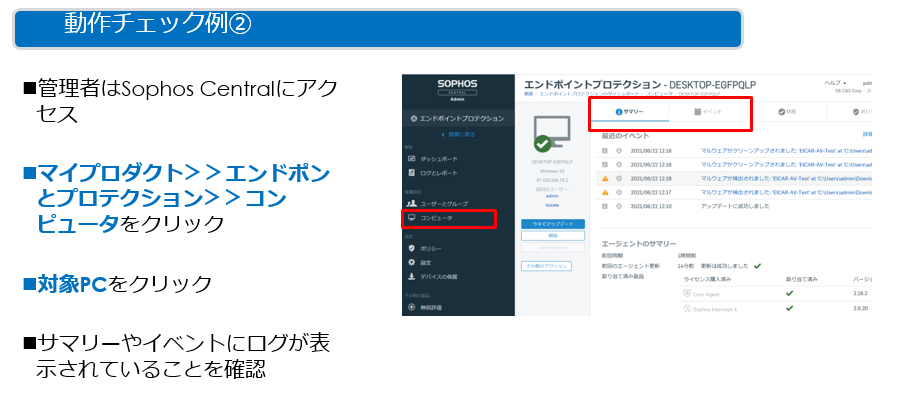
Task: Click the エージェントのサマリー heading
Action: (x=638, y=244)
